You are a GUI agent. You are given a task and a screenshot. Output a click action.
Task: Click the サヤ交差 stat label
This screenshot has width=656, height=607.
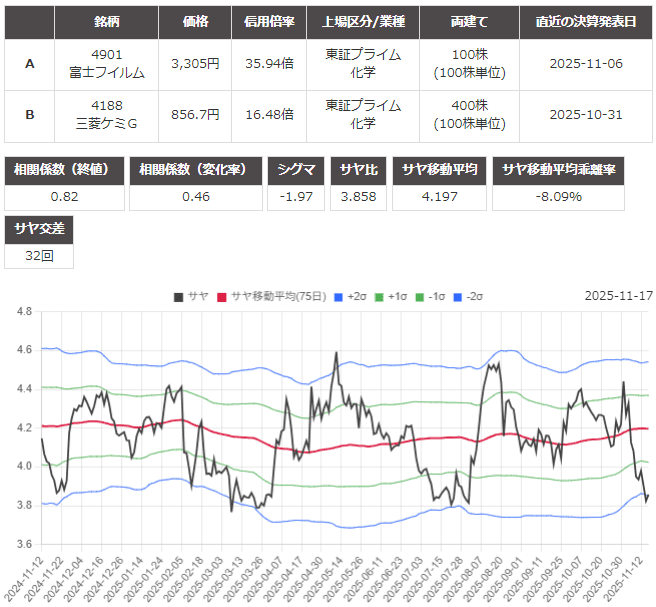pyautogui.click(x=38, y=229)
